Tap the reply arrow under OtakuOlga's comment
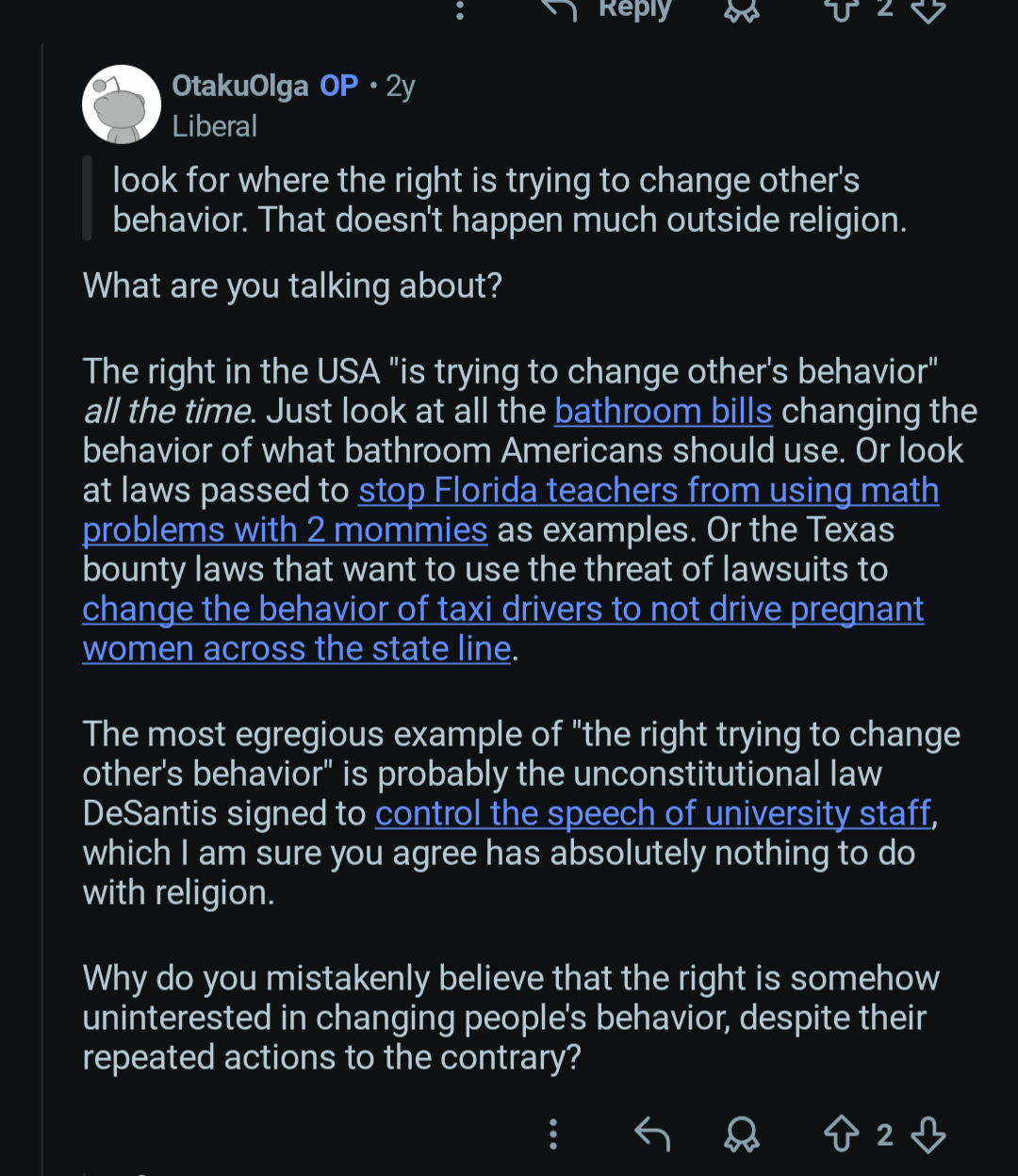The width and height of the screenshot is (1018, 1176). point(651,1135)
